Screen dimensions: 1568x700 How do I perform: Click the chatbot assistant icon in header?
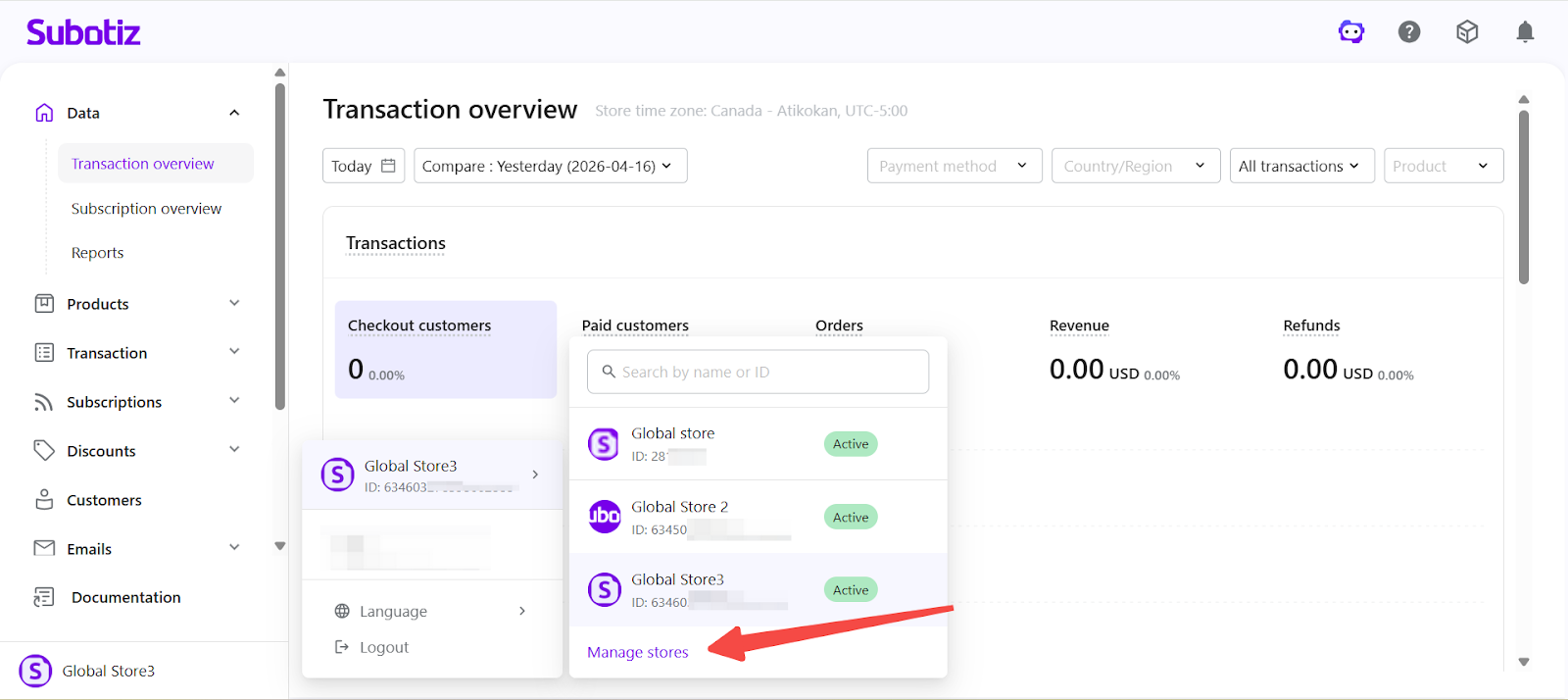pos(1351,32)
